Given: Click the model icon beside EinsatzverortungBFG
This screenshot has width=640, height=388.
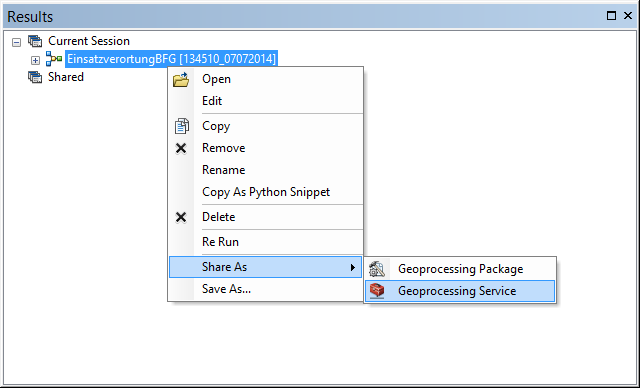Looking at the screenshot, I should pos(54,59).
